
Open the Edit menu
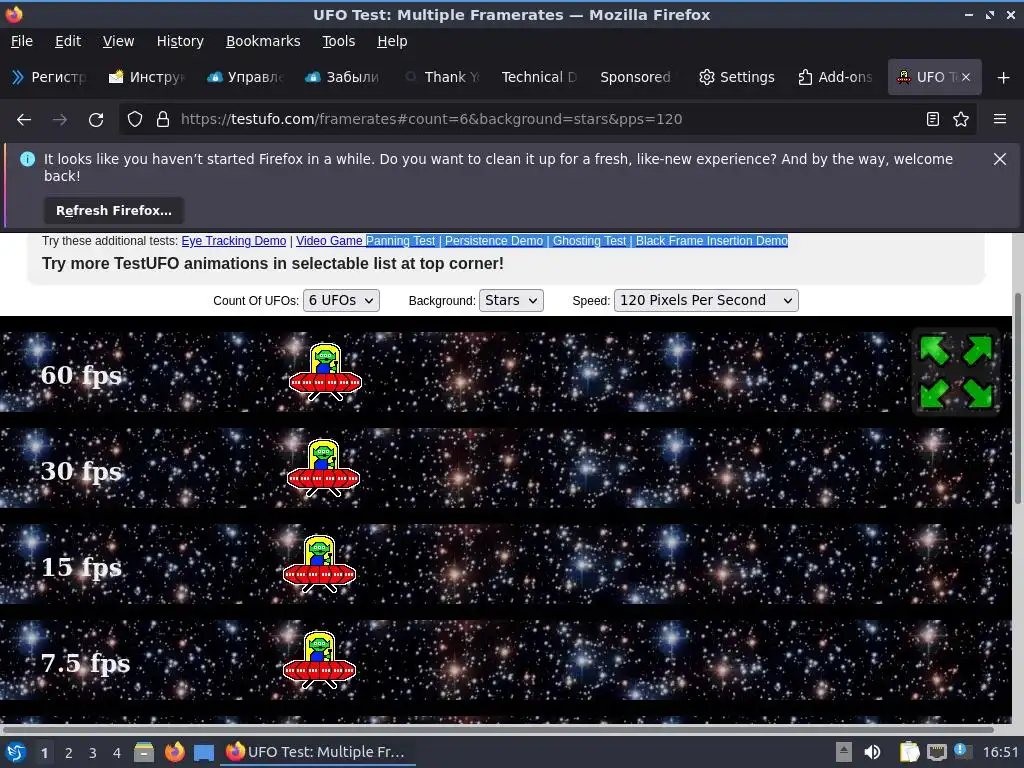tap(68, 41)
